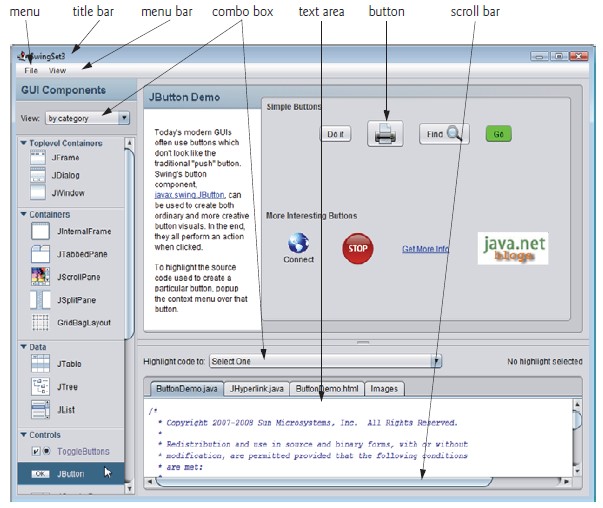The image size is (603, 508).
Task: Click the Get More Info link
Action: (425, 248)
